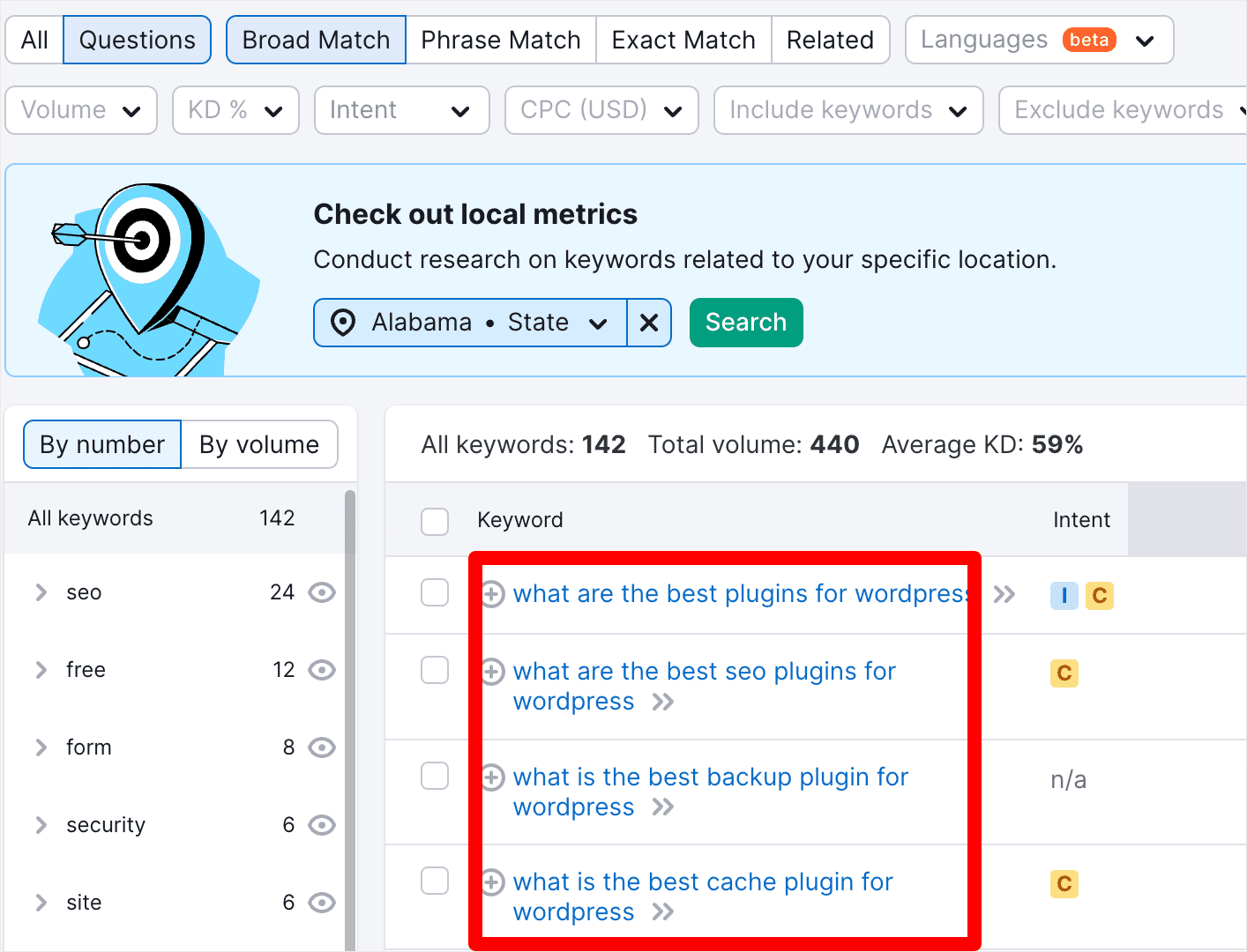1247x952 pixels.
Task: Sort groups By volume
Action: click(x=259, y=444)
